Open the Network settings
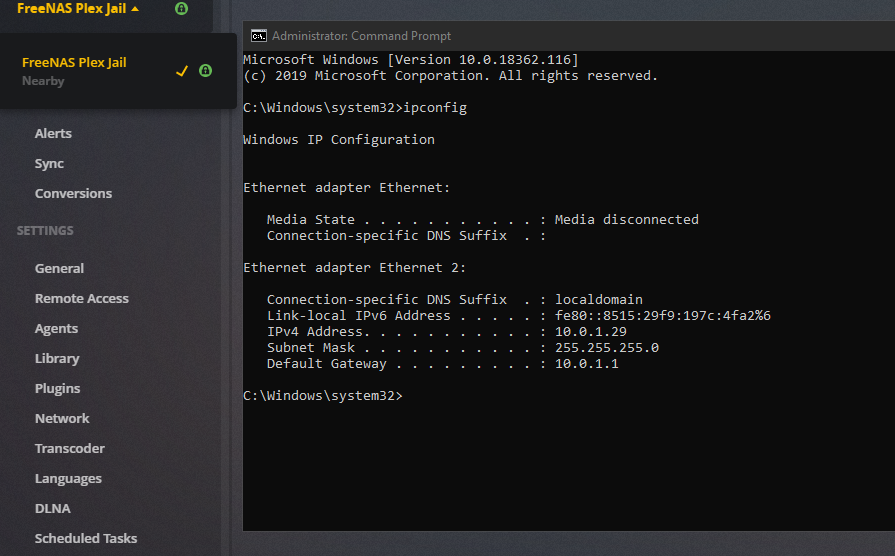Viewport: 895px width, 556px height. coord(62,418)
